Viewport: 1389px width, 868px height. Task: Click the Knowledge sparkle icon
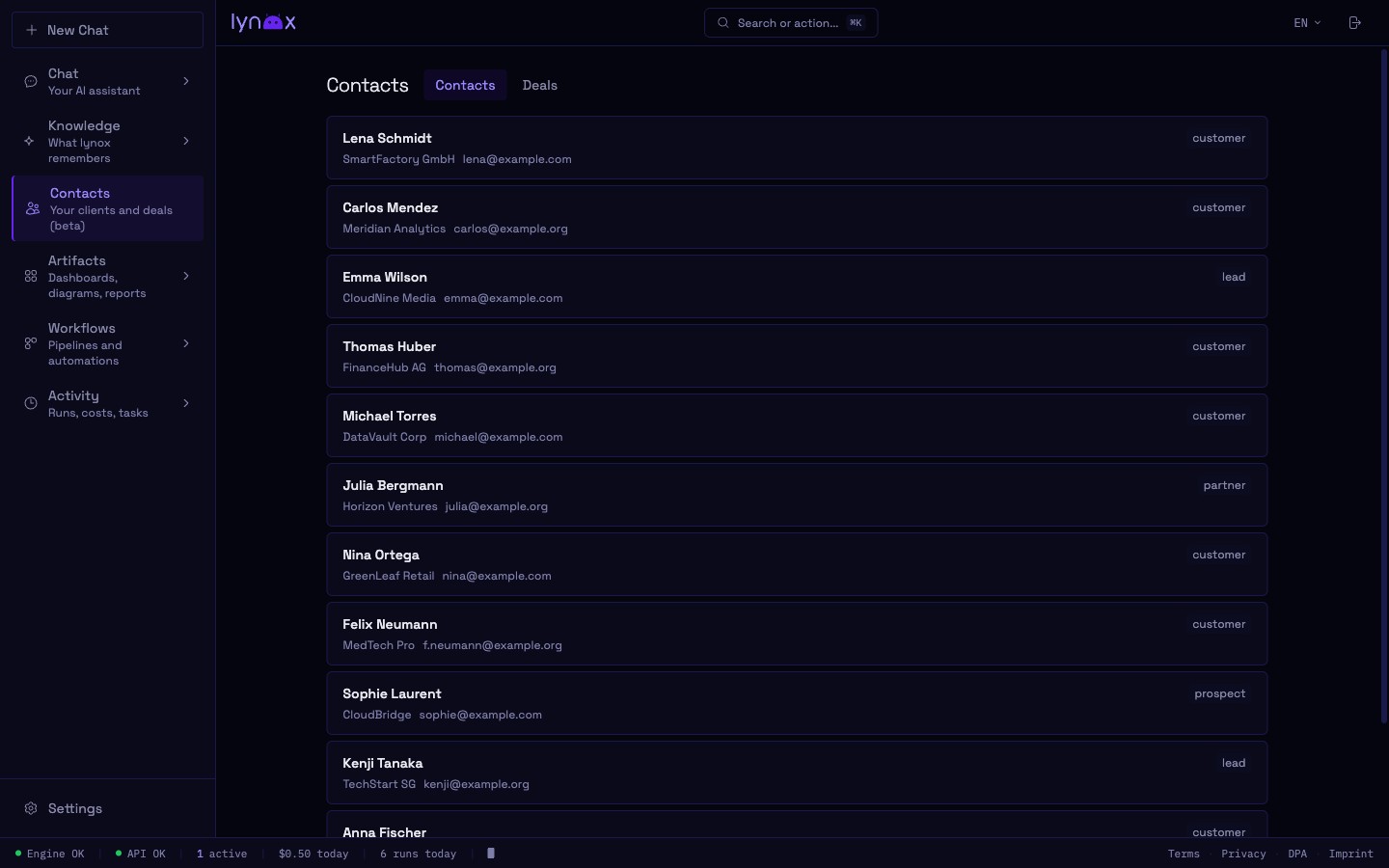point(30,142)
